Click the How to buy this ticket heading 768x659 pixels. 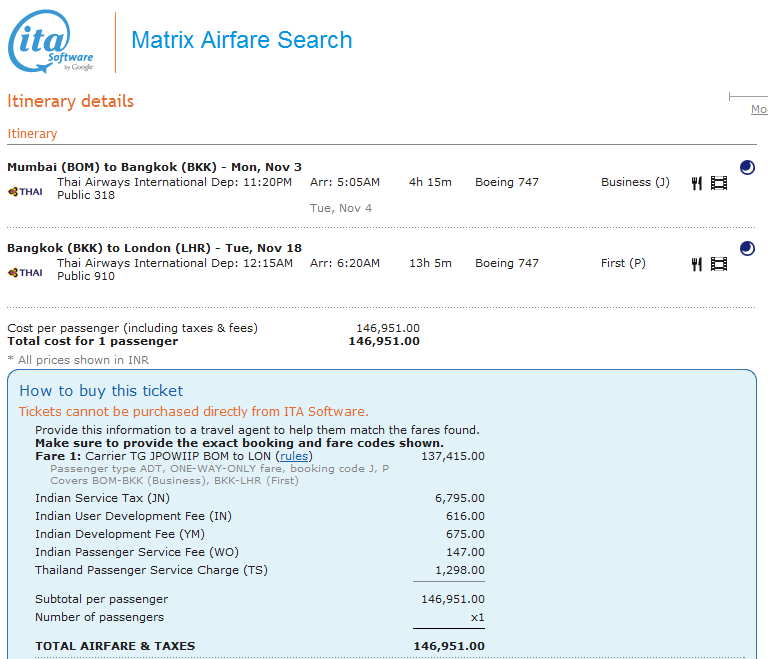101,391
